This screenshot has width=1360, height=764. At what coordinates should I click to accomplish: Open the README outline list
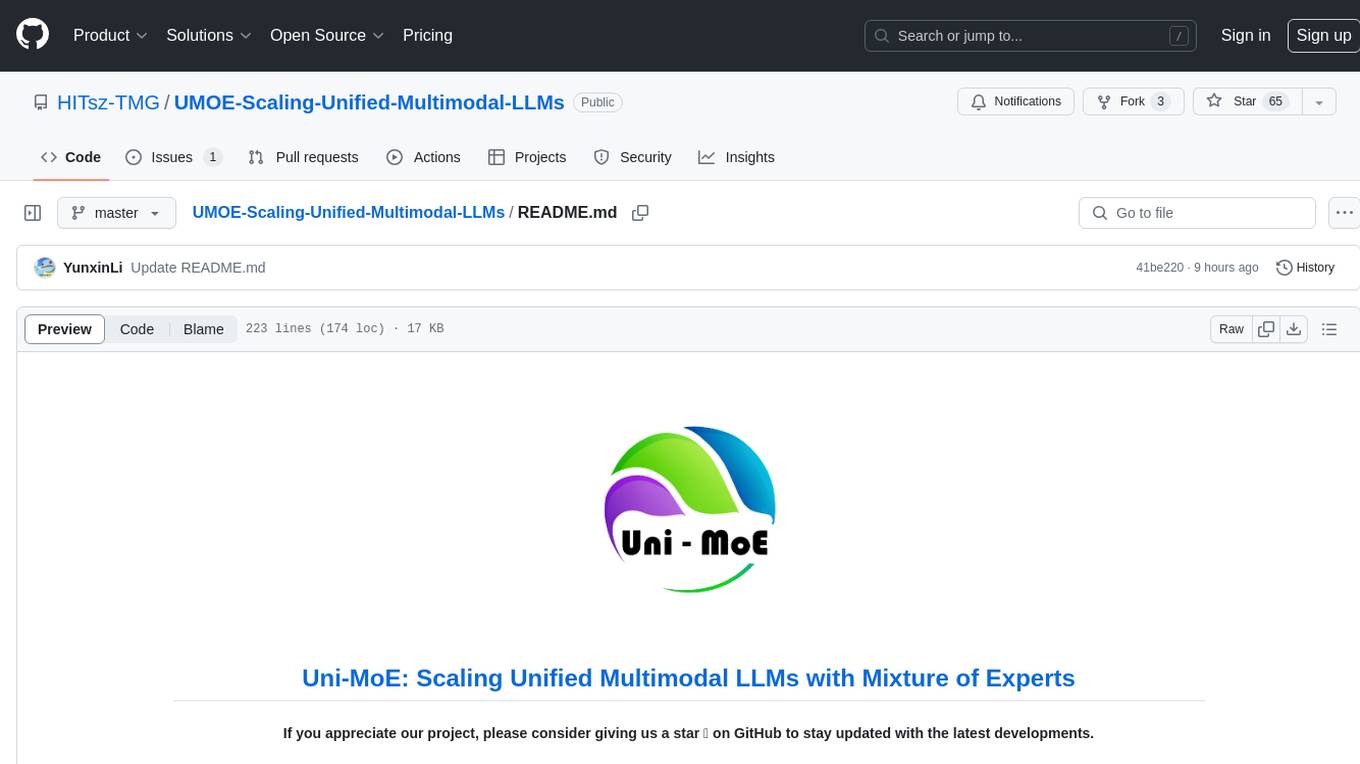1329,329
